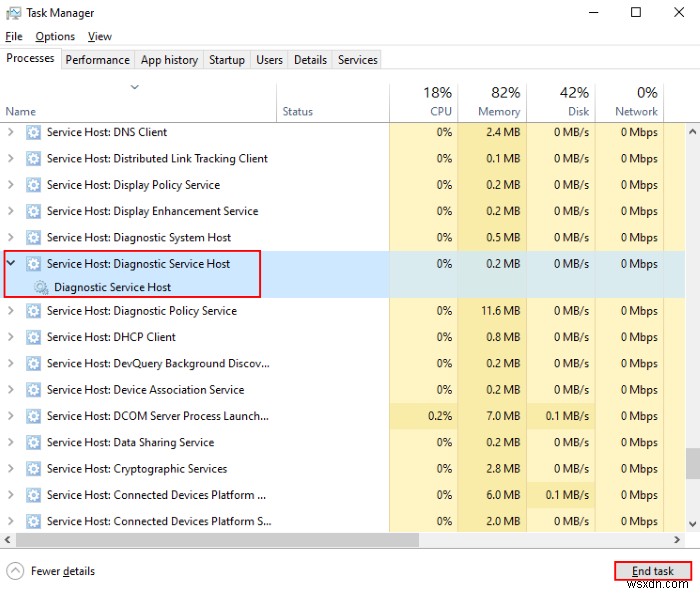Click gear icon of DCOM Server Process Launcher row

point(33,416)
